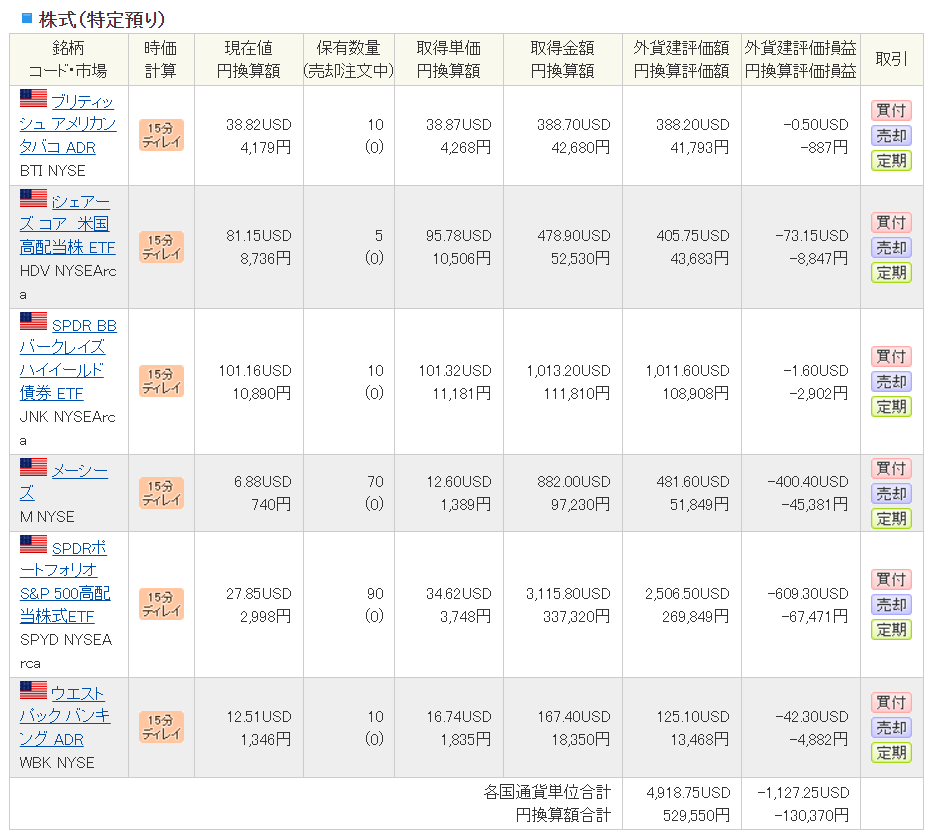This screenshot has height=839, width=930.
Task: Click the 27.85USD current price
Action: tap(259, 594)
